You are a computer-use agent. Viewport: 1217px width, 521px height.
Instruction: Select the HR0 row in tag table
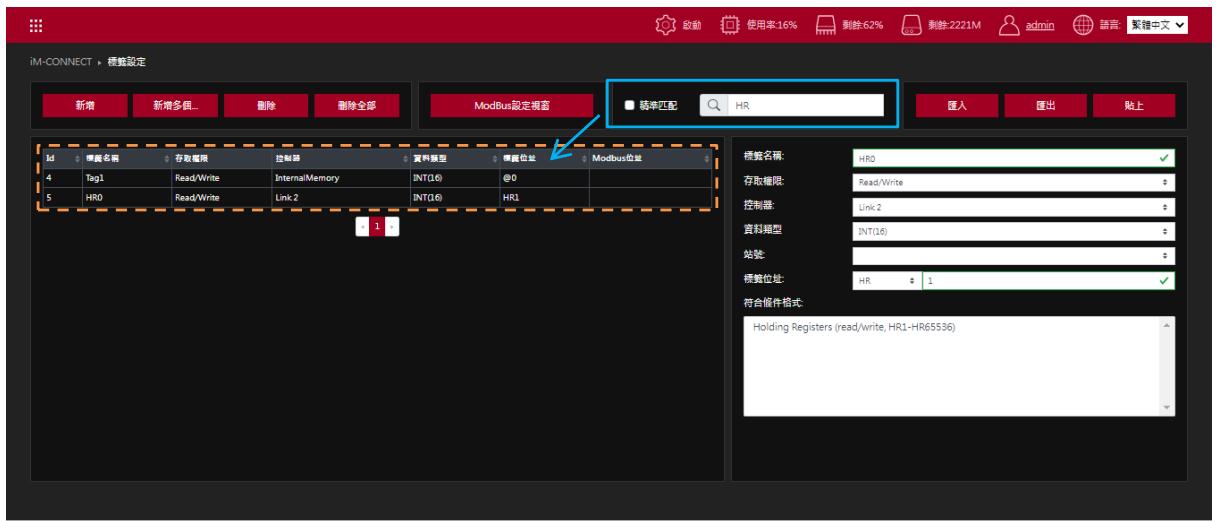click(x=377, y=197)
